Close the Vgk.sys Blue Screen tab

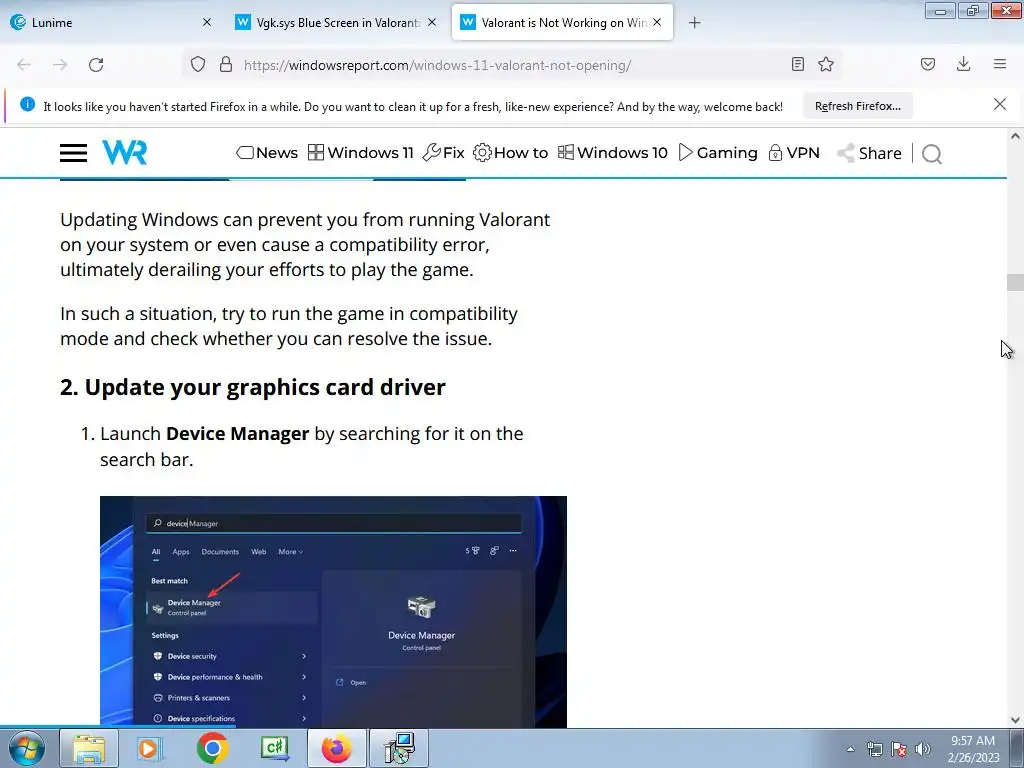pos(432,22)
